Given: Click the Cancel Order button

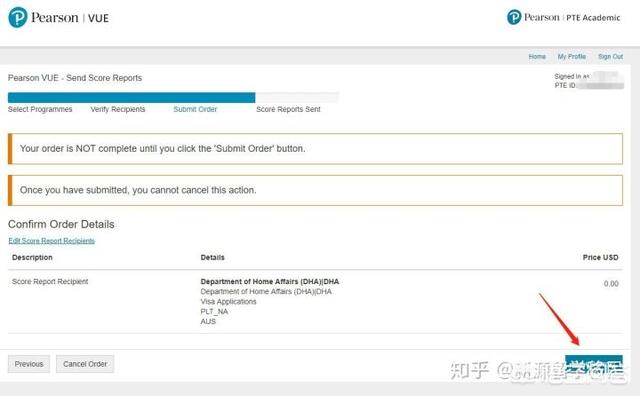Looking at the screenshot, I should 85,364.
